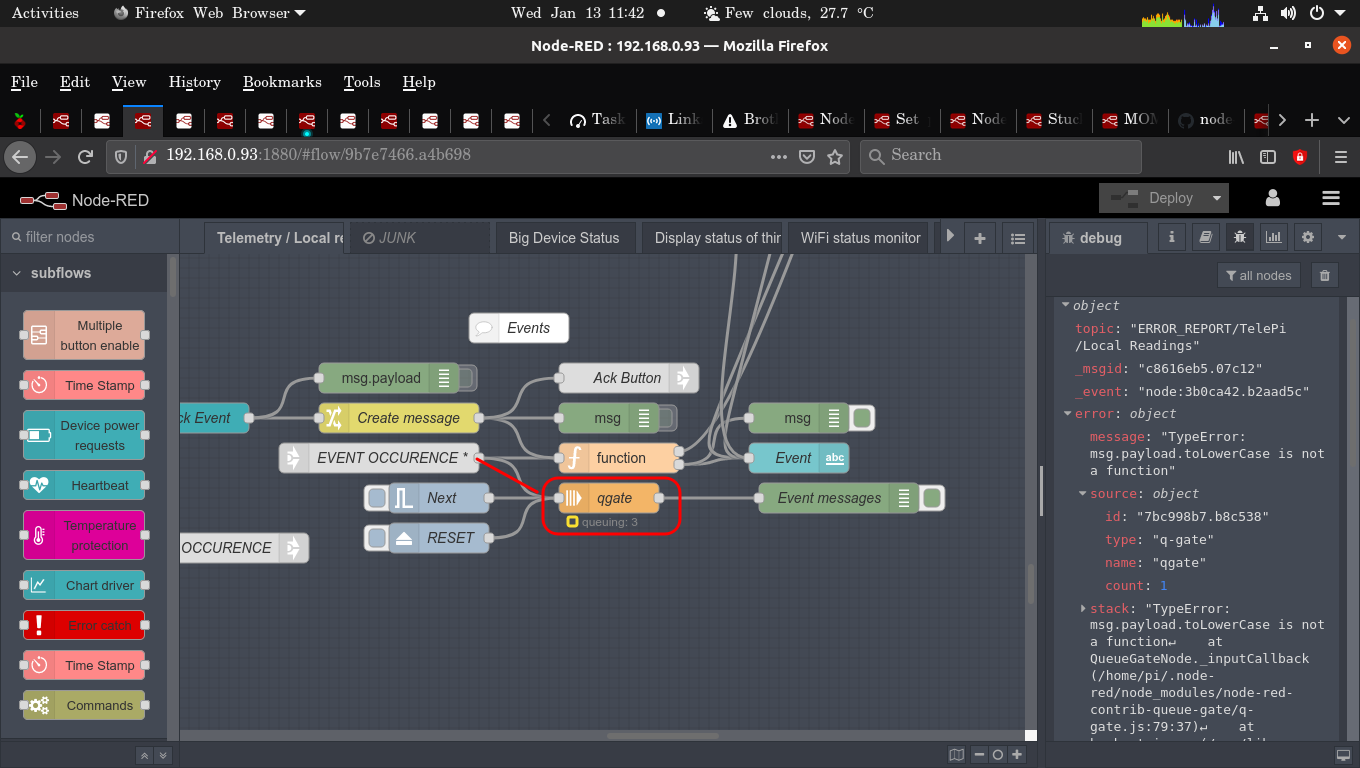Add a new flow with the plus icon
The image size is (1360, 768).
coord(980,237)
